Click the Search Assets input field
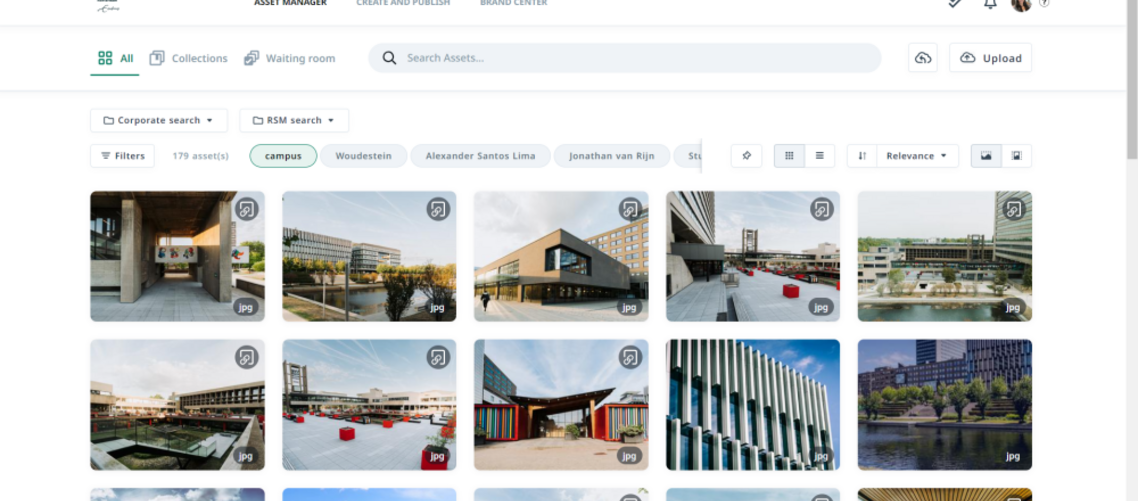This screenshot has height=501, width=1138. [x=624, y=58]
